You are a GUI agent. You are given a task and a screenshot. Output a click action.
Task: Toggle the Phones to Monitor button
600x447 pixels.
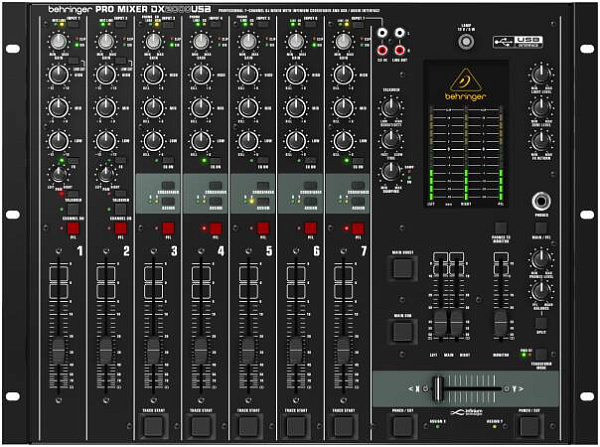point(501,228)
